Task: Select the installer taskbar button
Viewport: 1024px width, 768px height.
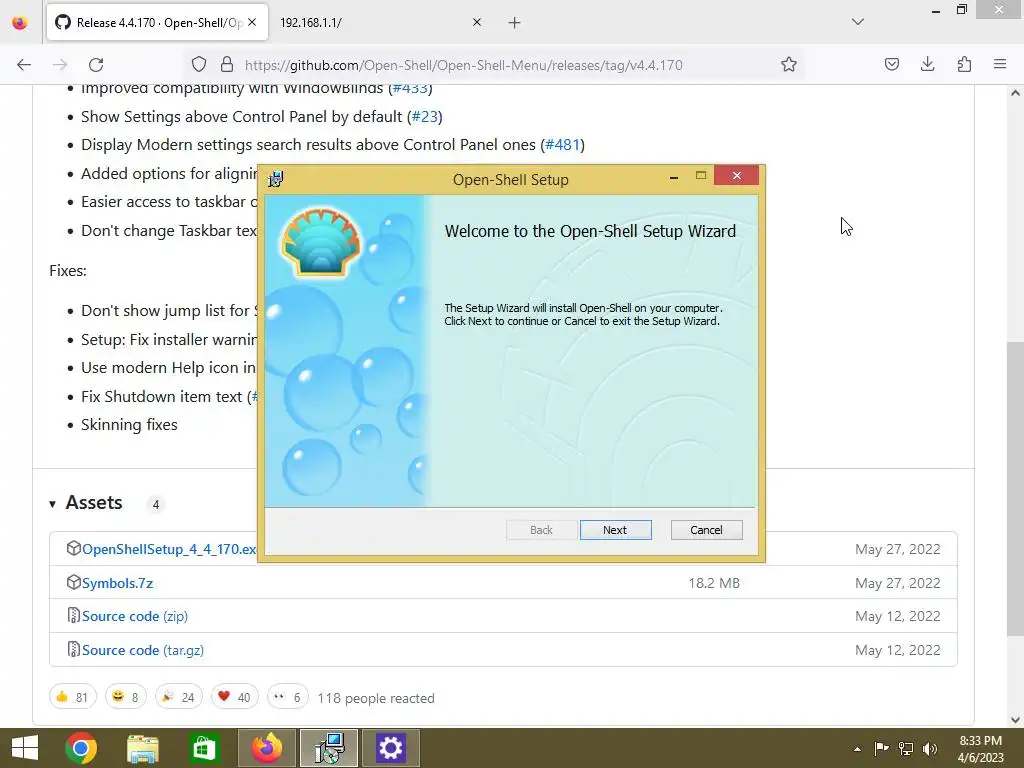Action: coord(328,748)
